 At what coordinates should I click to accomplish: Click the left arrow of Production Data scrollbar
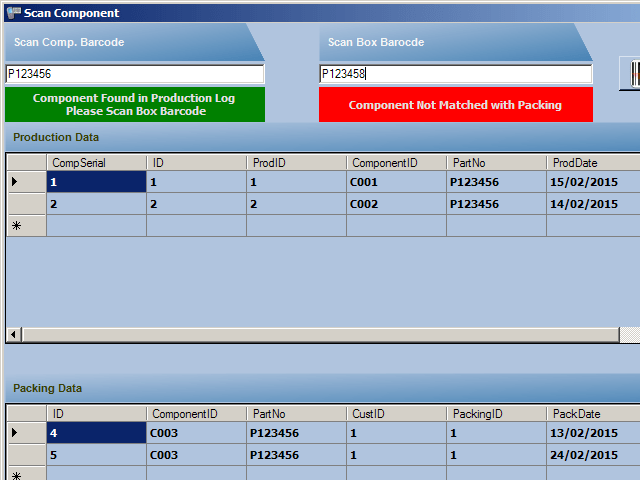(14, 334)
